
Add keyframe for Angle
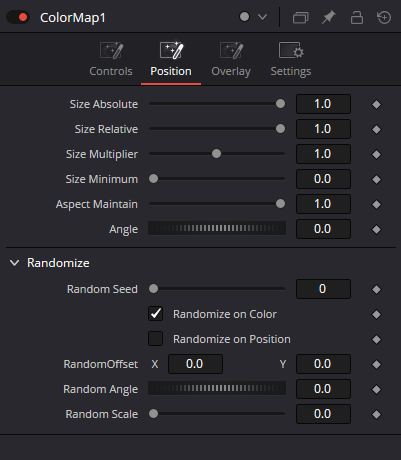(376, 229)
